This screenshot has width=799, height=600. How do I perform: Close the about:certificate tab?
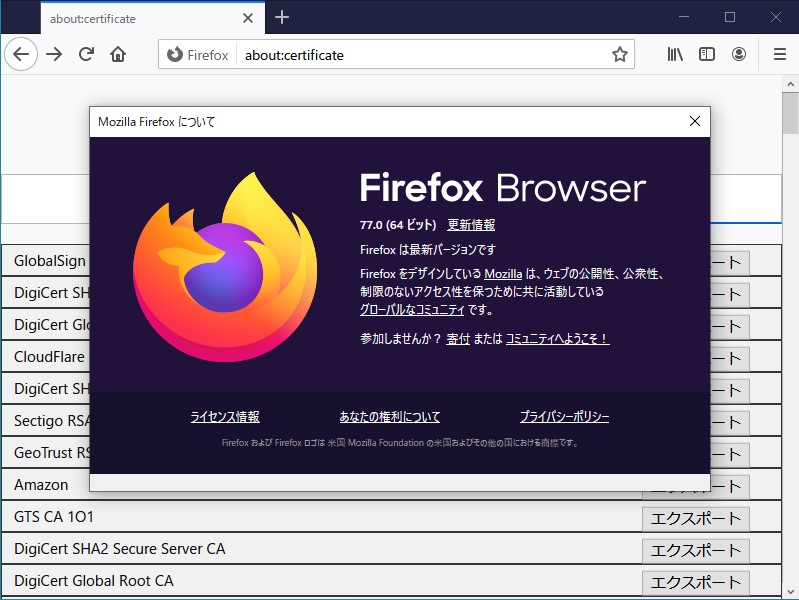pyautogui.click(x=248, y=18)
